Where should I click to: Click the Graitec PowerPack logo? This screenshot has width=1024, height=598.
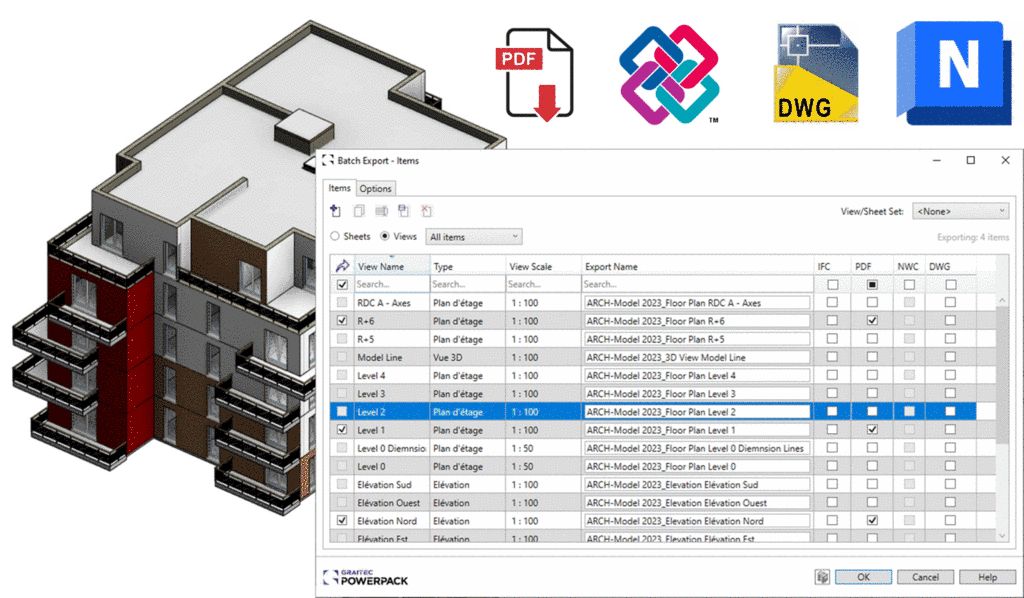pos(366,577)
